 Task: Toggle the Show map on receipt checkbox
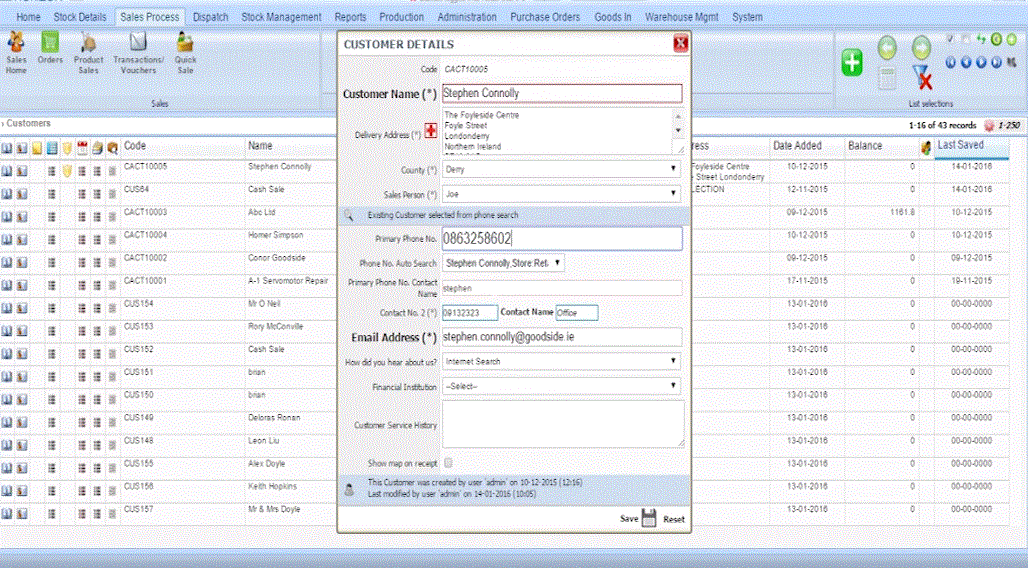448,462
